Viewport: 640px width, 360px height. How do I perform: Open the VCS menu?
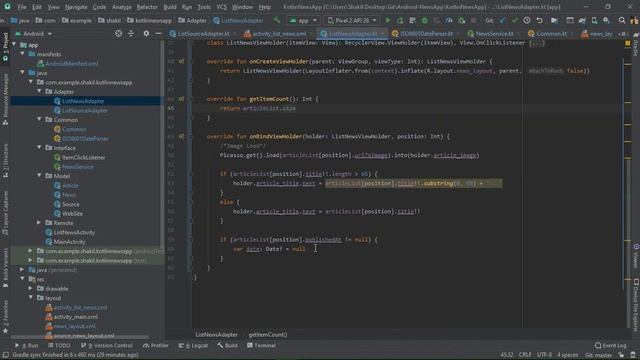(221, 7)
